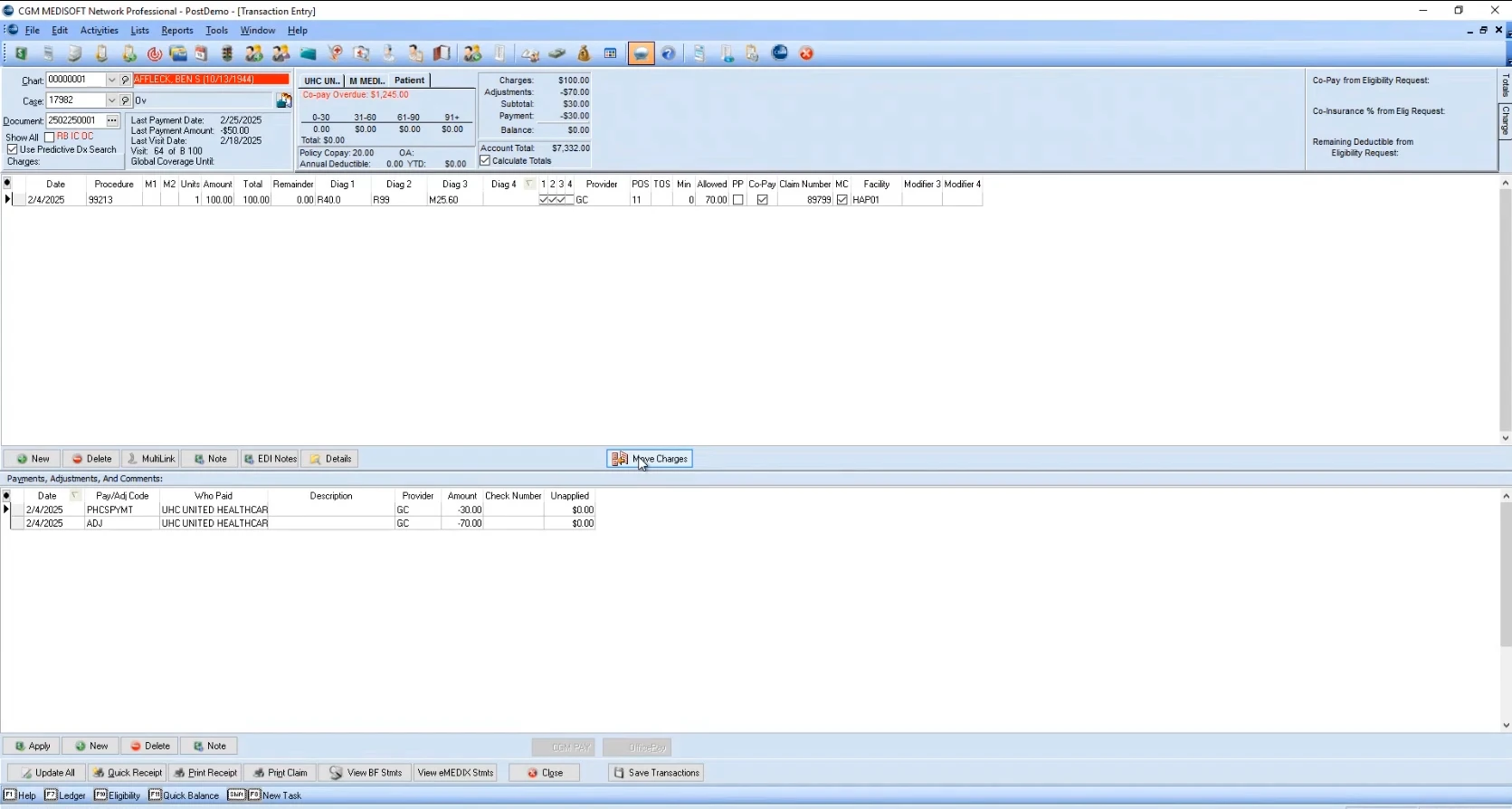
Task: Click the green dollar icon in the toolbar
Action: pos(21,53)
